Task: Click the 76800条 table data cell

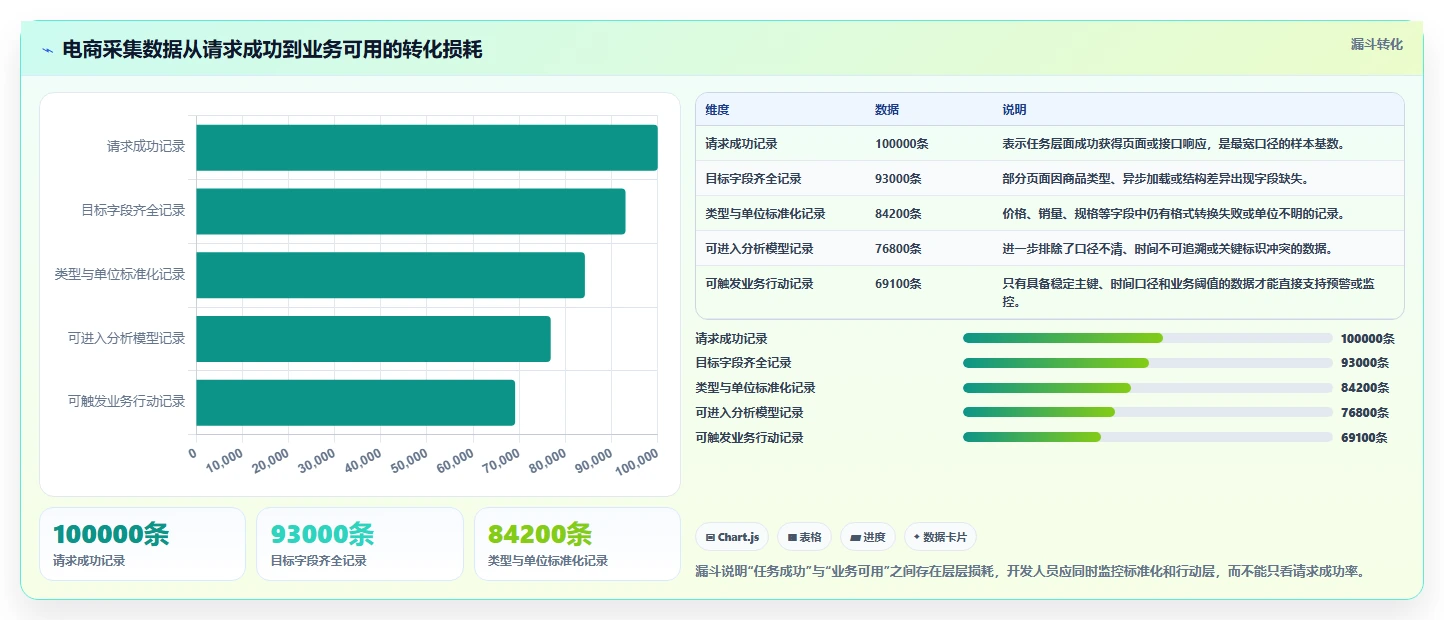Action: pos(898,249)
